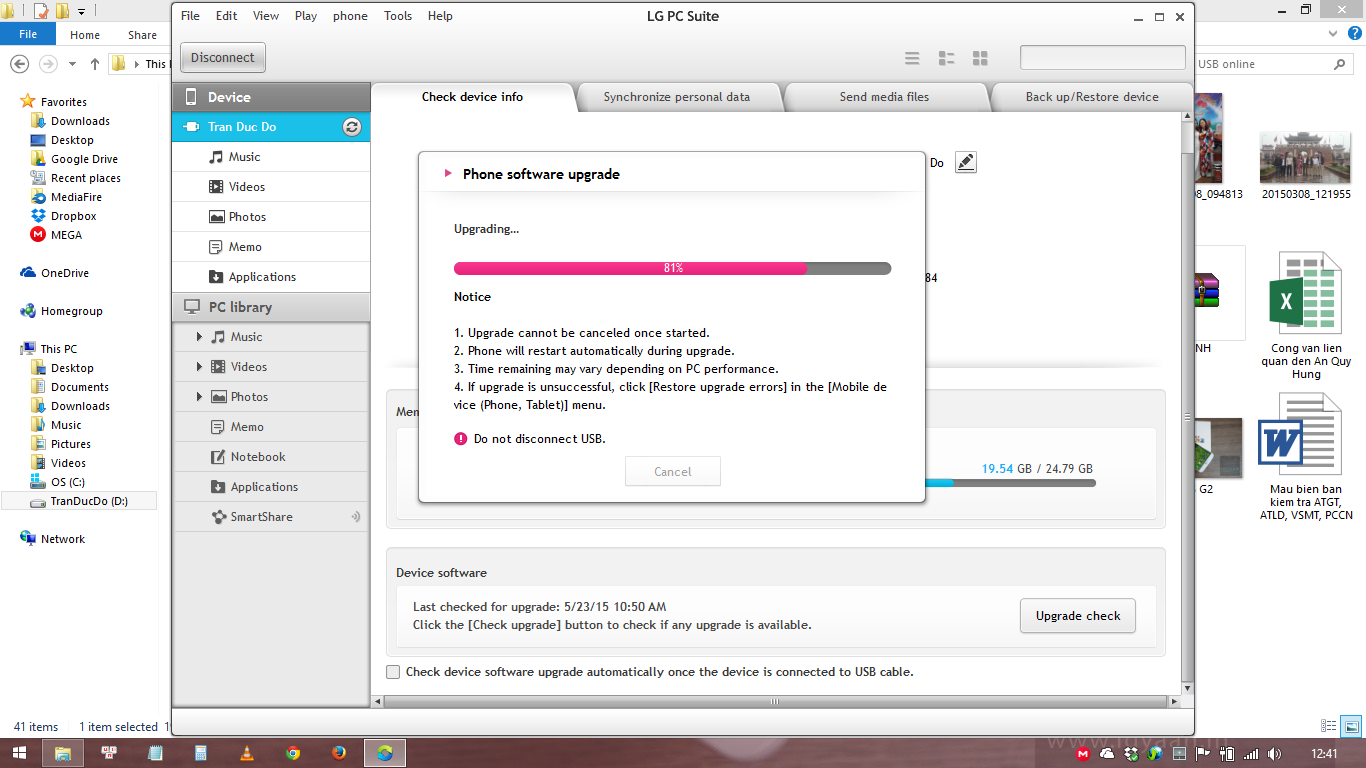The height and width of the screenshot is (768, 1366).
Task: Switch to detail list view icon
Action: [946, 58]
